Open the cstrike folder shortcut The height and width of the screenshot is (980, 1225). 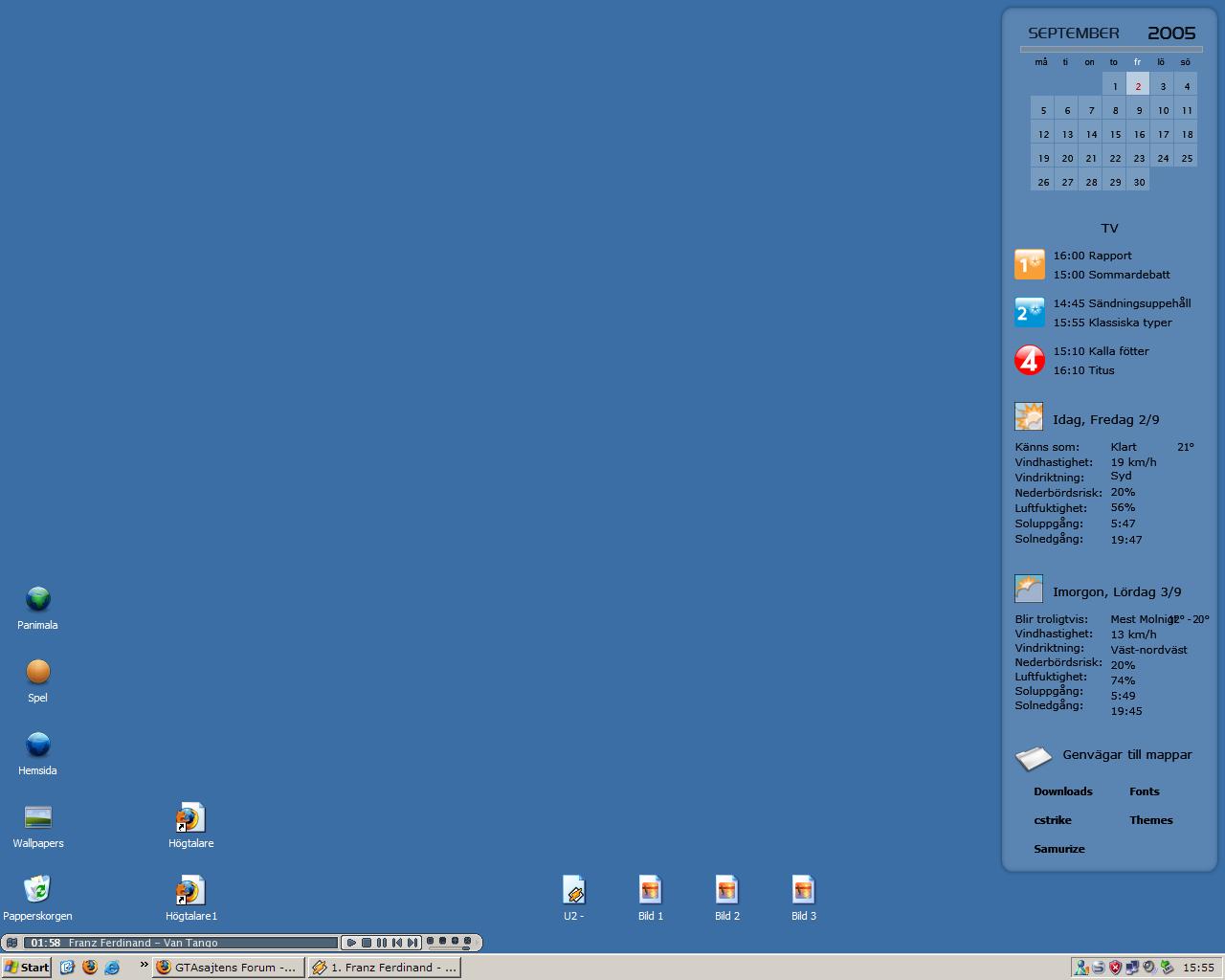coord(1052,820)
